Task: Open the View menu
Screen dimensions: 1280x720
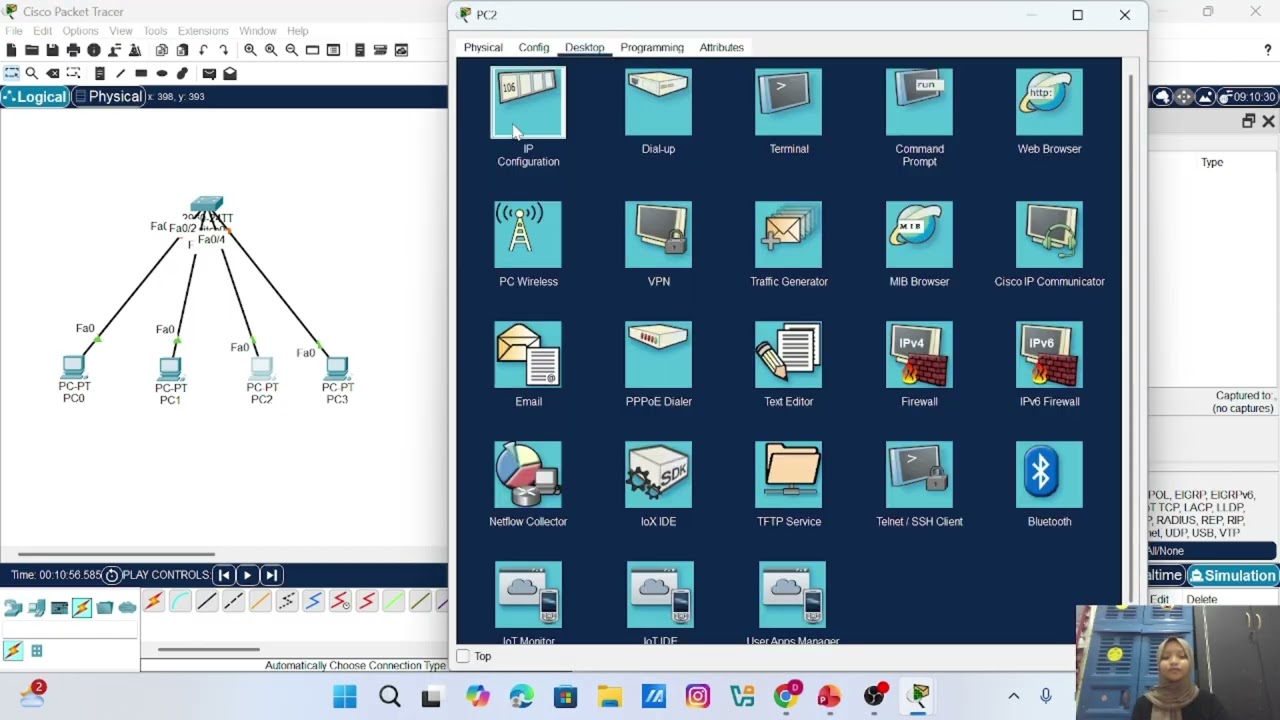Action: (x=121, y=31)
